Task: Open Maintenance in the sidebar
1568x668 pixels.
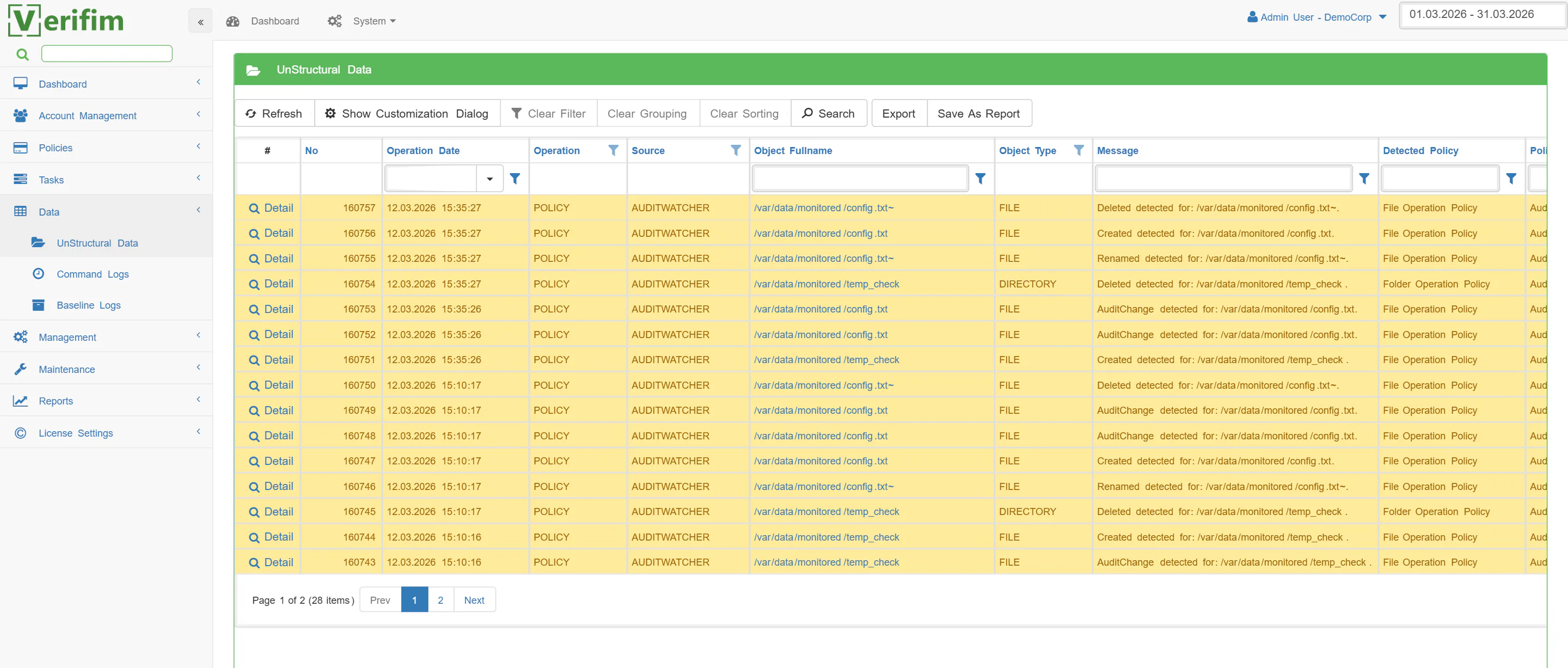Action: click(x=107, y=369)
